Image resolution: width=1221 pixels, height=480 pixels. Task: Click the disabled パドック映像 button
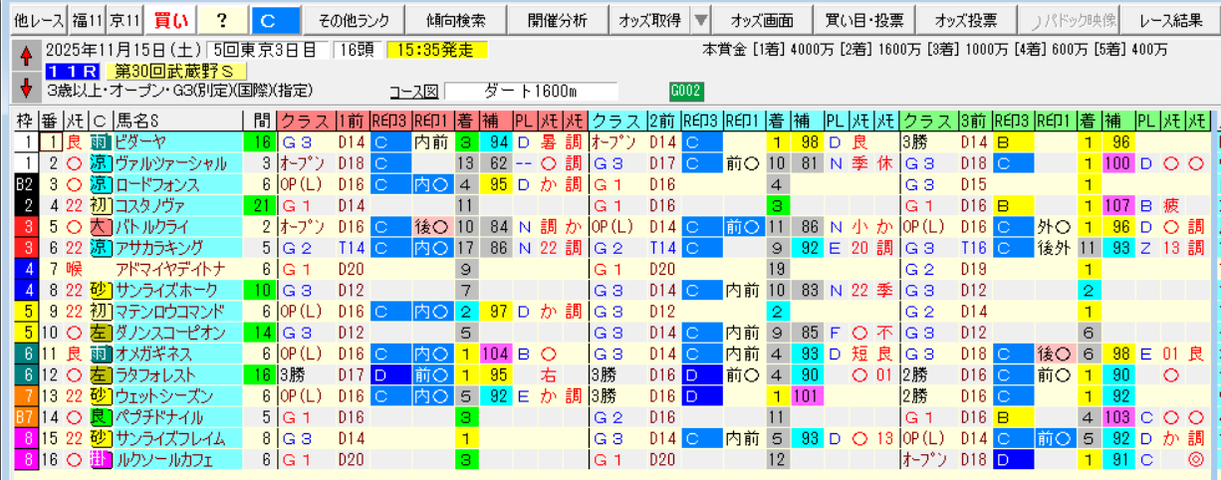[x=1069, y=20]
